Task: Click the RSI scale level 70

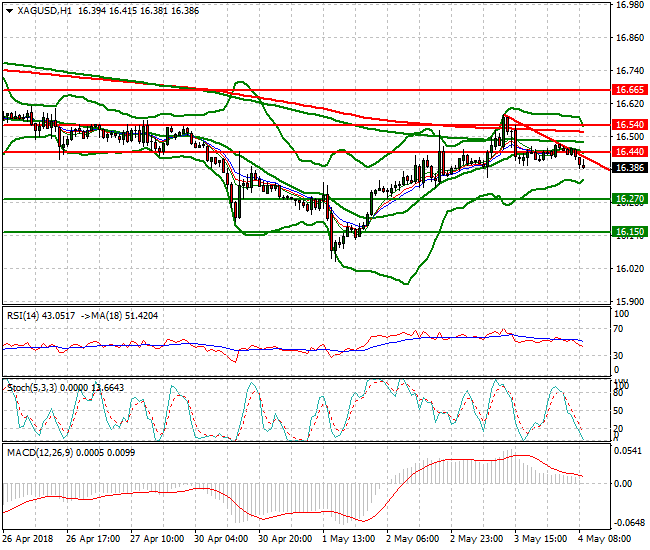Action: [x=618, y=329]
